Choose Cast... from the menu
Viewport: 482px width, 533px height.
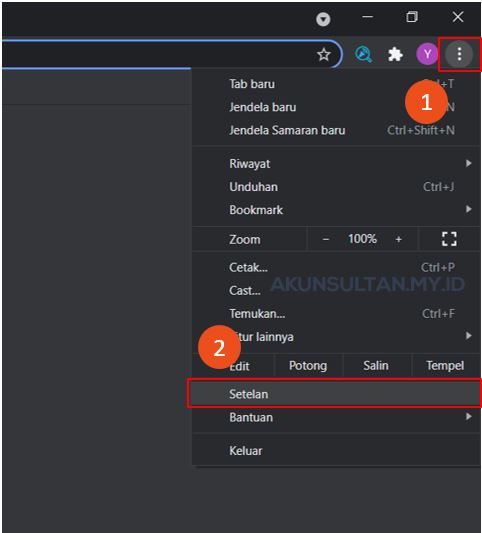pos(336,290)
